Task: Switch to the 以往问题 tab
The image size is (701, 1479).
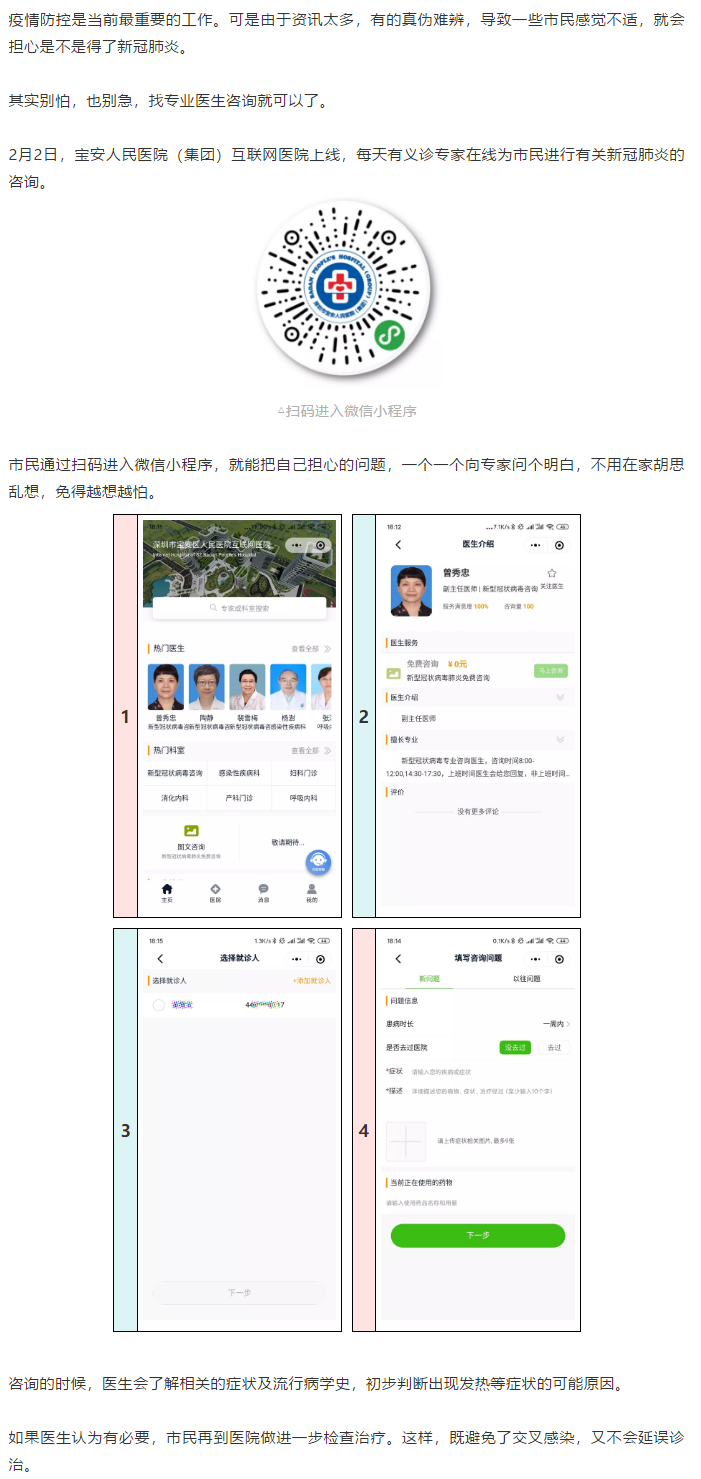Action: click(x=526, y=979)
